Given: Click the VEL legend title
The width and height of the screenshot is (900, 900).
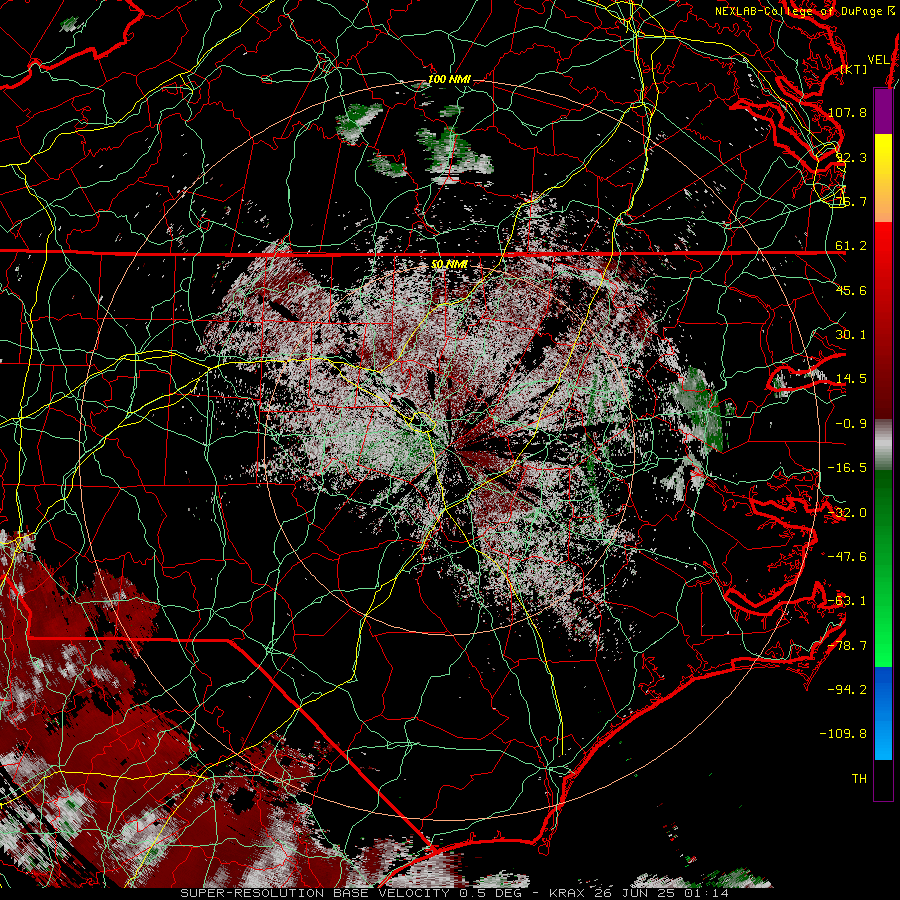Looking at the screenshot, I should (x=879, y=60).
